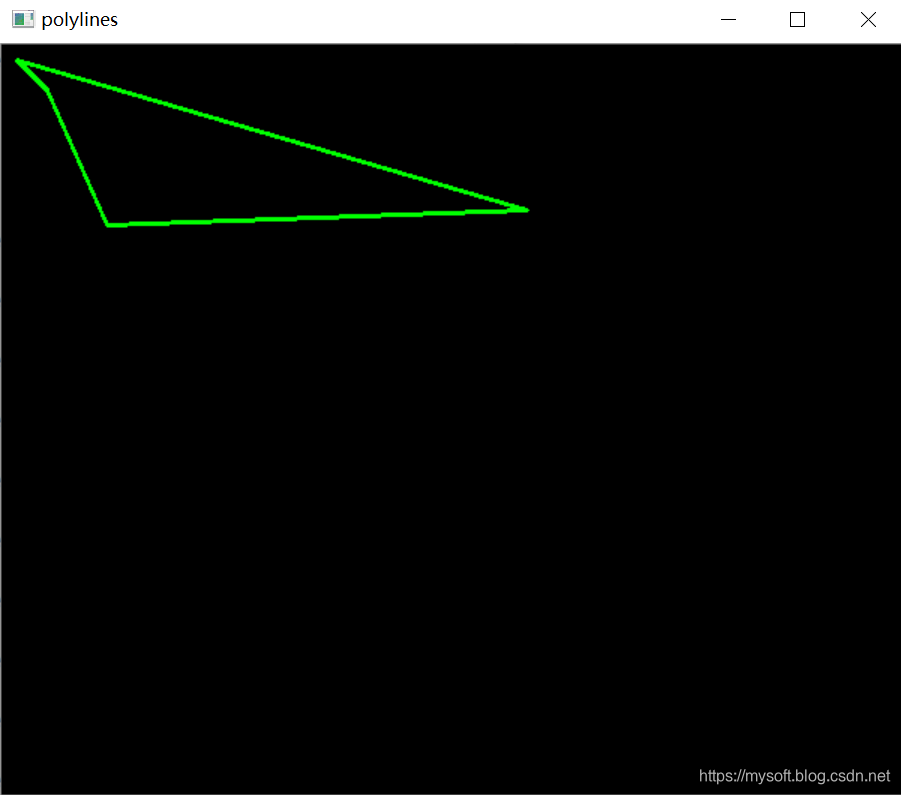901x795 pixels.
Task: Minimize the polylines window
Action: (x=728, y=20)
